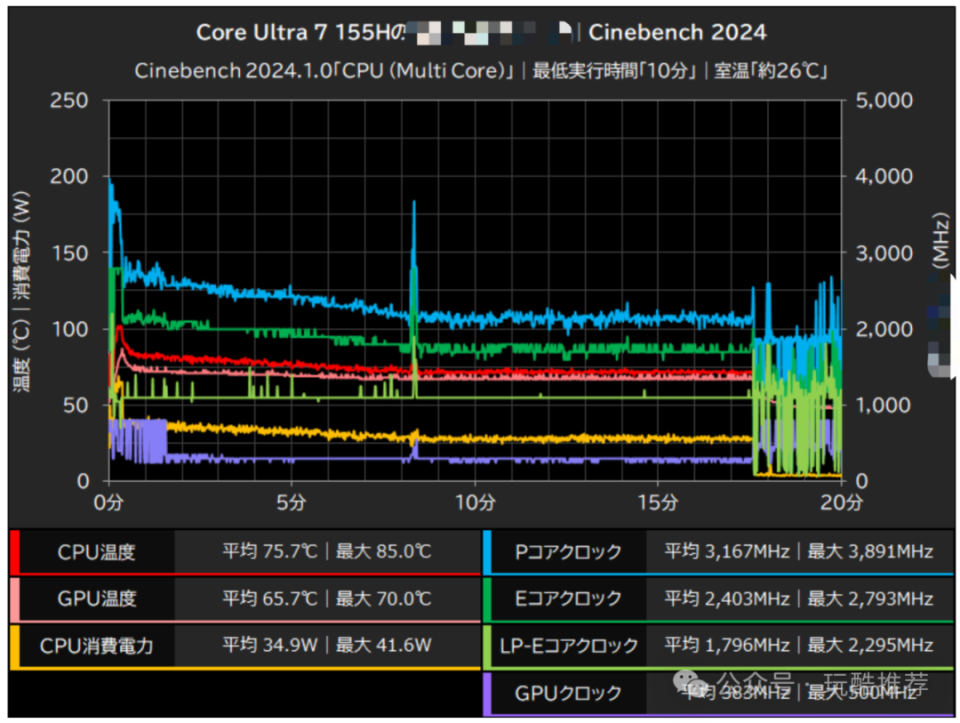Click the right axis label '5,000'
The image size is (960, 723).
(x=884, y=100)
